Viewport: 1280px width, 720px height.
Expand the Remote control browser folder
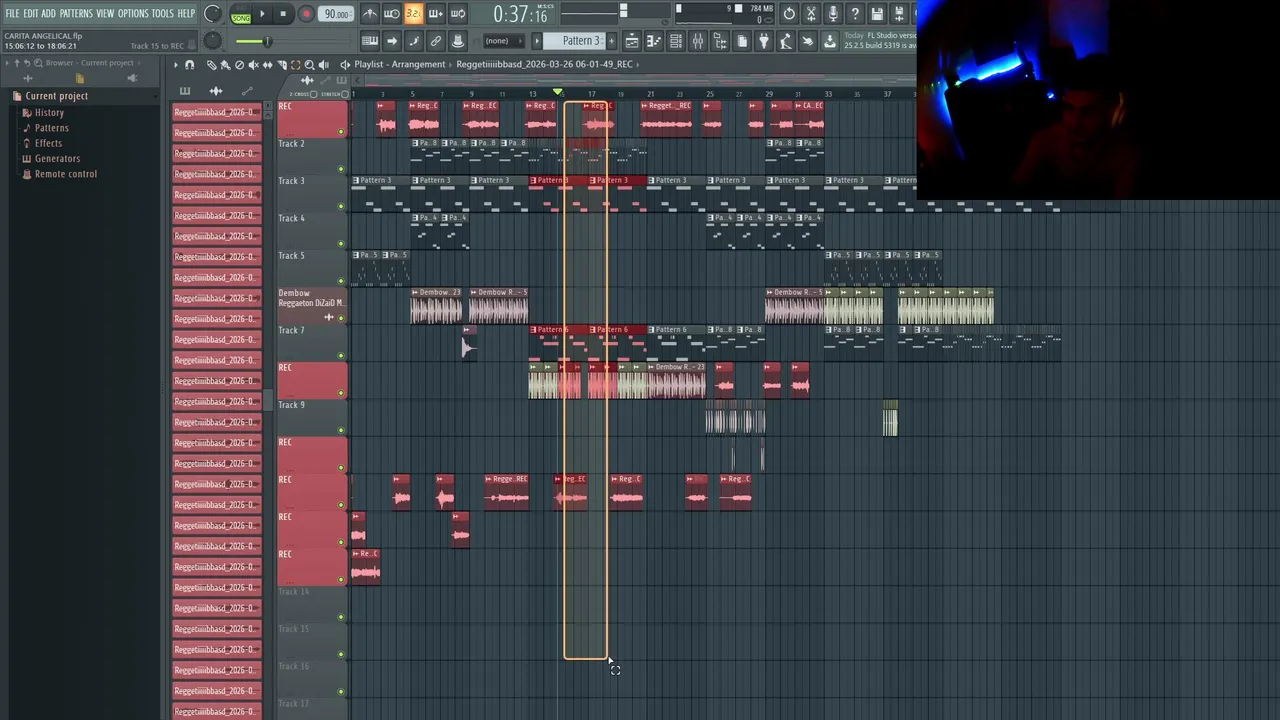66,174
